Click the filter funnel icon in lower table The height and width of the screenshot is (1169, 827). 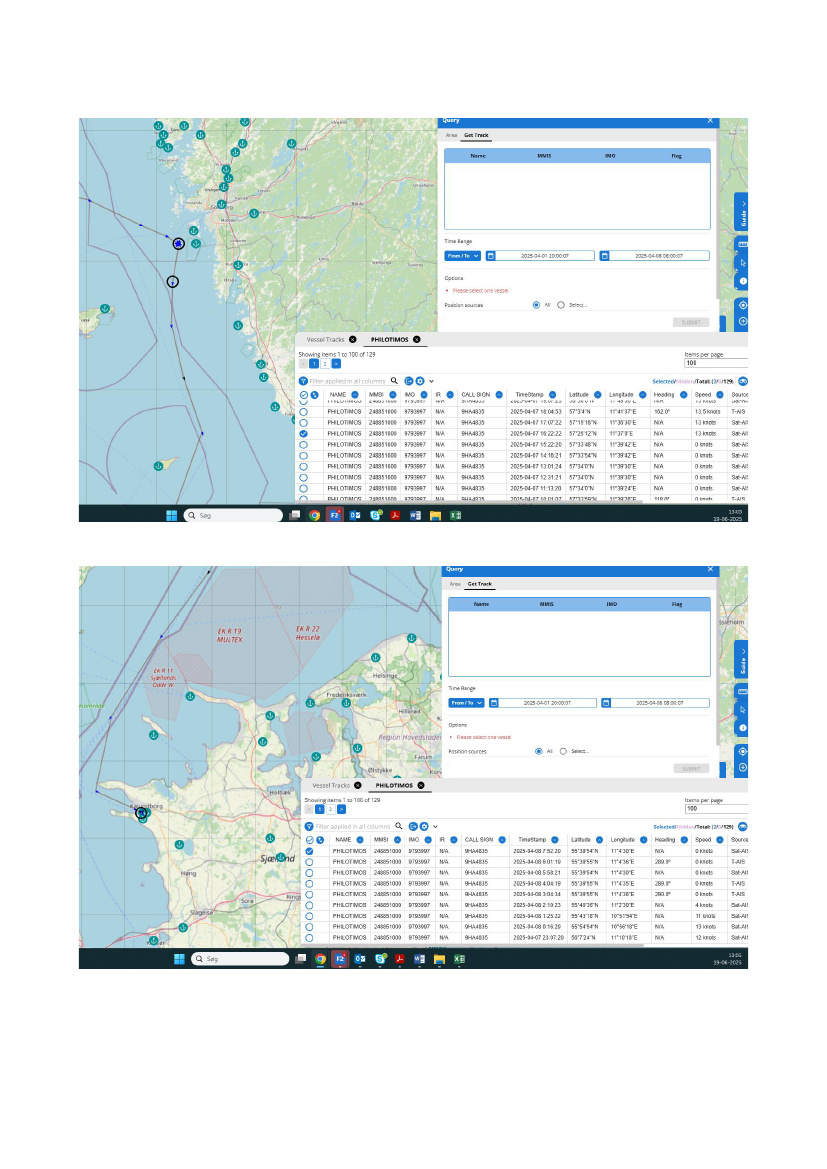(x=309, y=827)
